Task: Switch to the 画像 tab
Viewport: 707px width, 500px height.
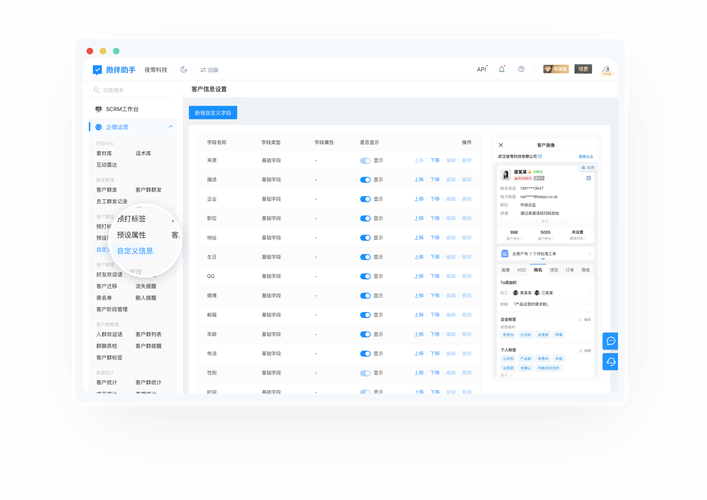Action: (505, 270)
